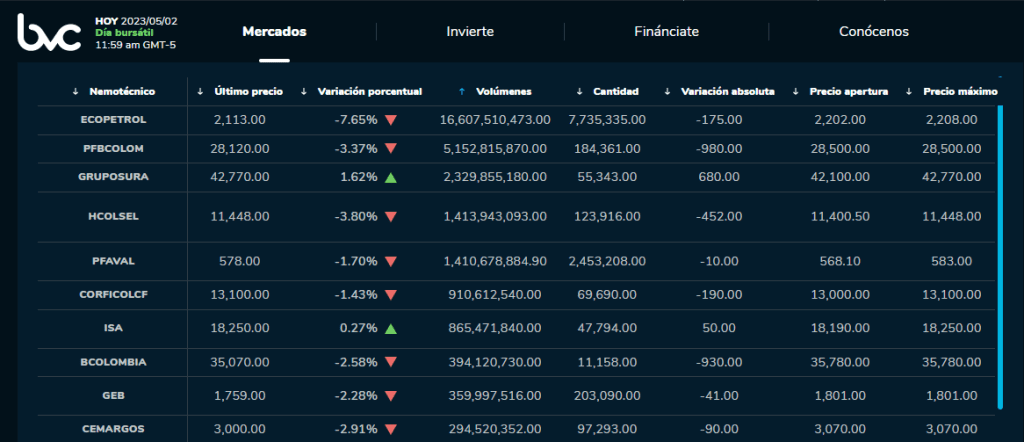Viewport: 1024px width, 442px height.
Task: Click ECOPETROL last price 2,113.00
Action: tap(240, 120)
